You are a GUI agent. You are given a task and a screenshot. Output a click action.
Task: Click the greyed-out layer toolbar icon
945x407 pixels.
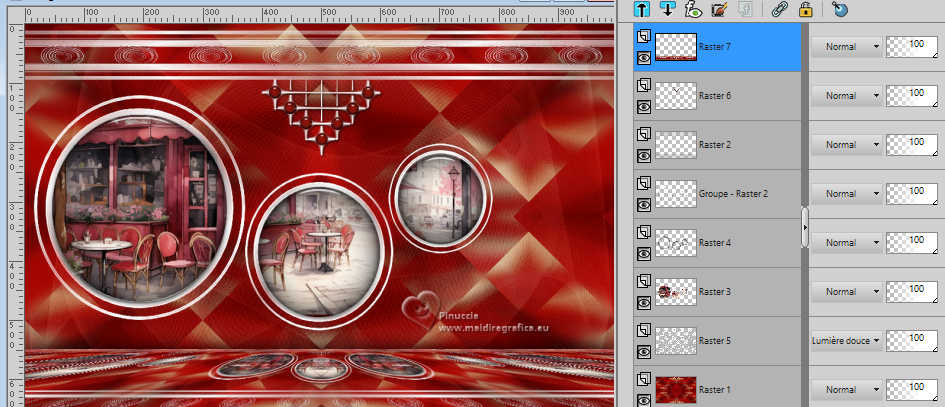coord(745,8)
